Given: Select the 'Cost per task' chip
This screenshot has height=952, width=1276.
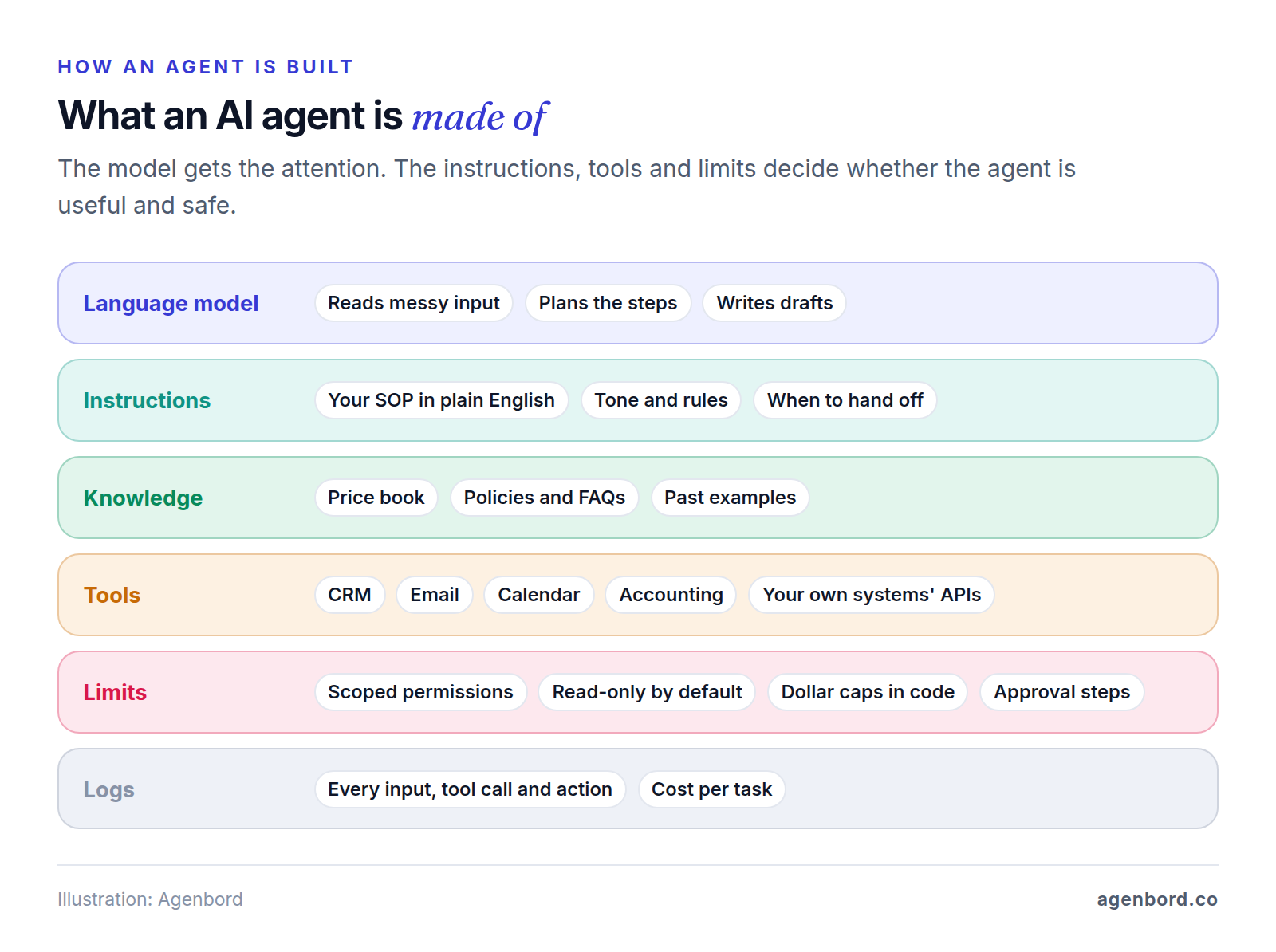Looking at the screenshot, I should (x=711, y=789).
